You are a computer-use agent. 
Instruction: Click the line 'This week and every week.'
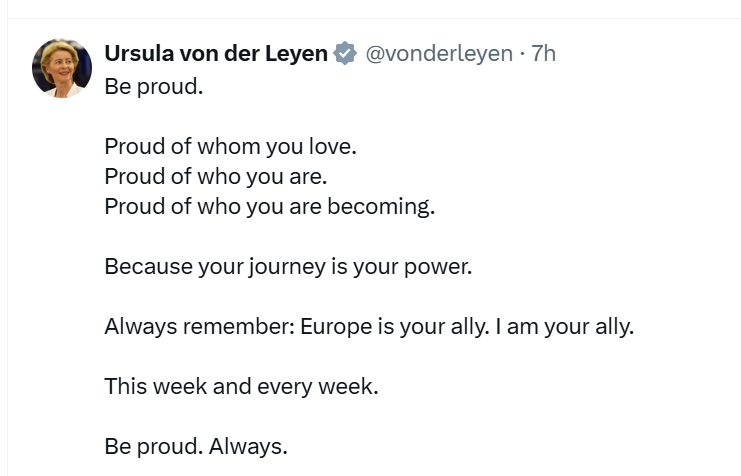tap(241, 386)
